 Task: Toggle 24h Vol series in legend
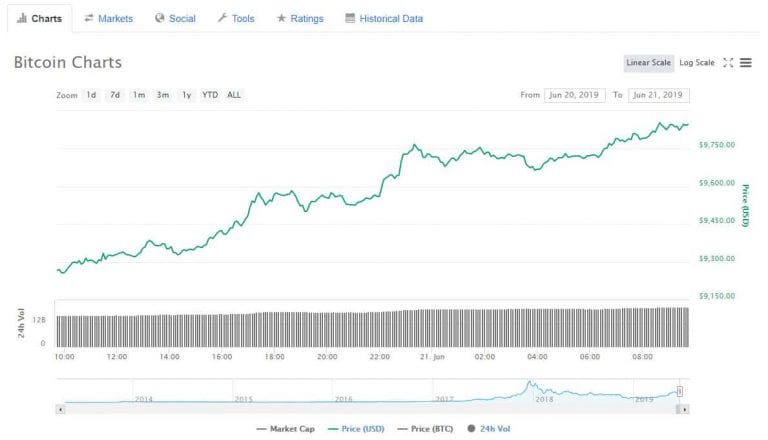[489, 429]
